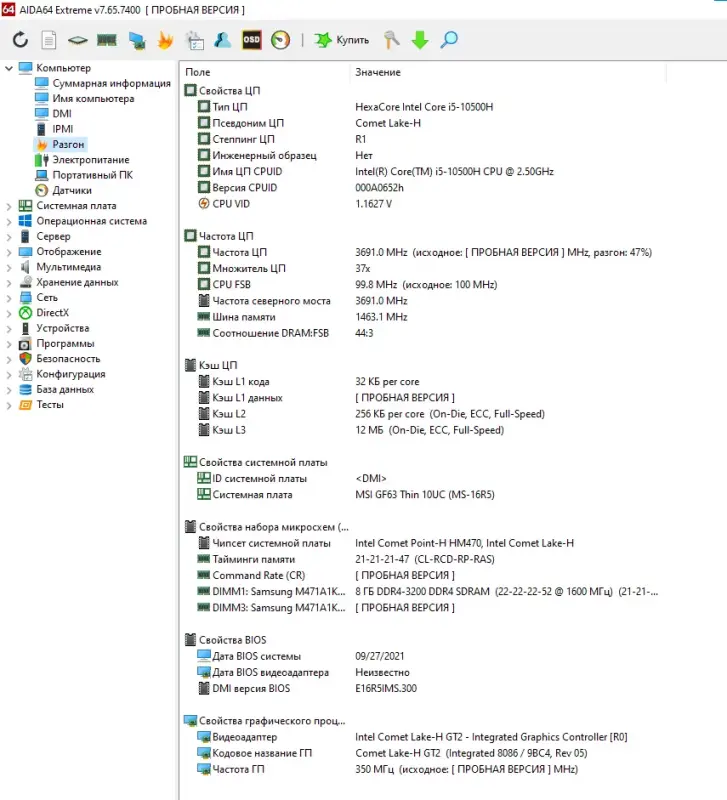Click the Конфигурация tree icon
This screenshot has height=800, width=727.
(25, 374)
